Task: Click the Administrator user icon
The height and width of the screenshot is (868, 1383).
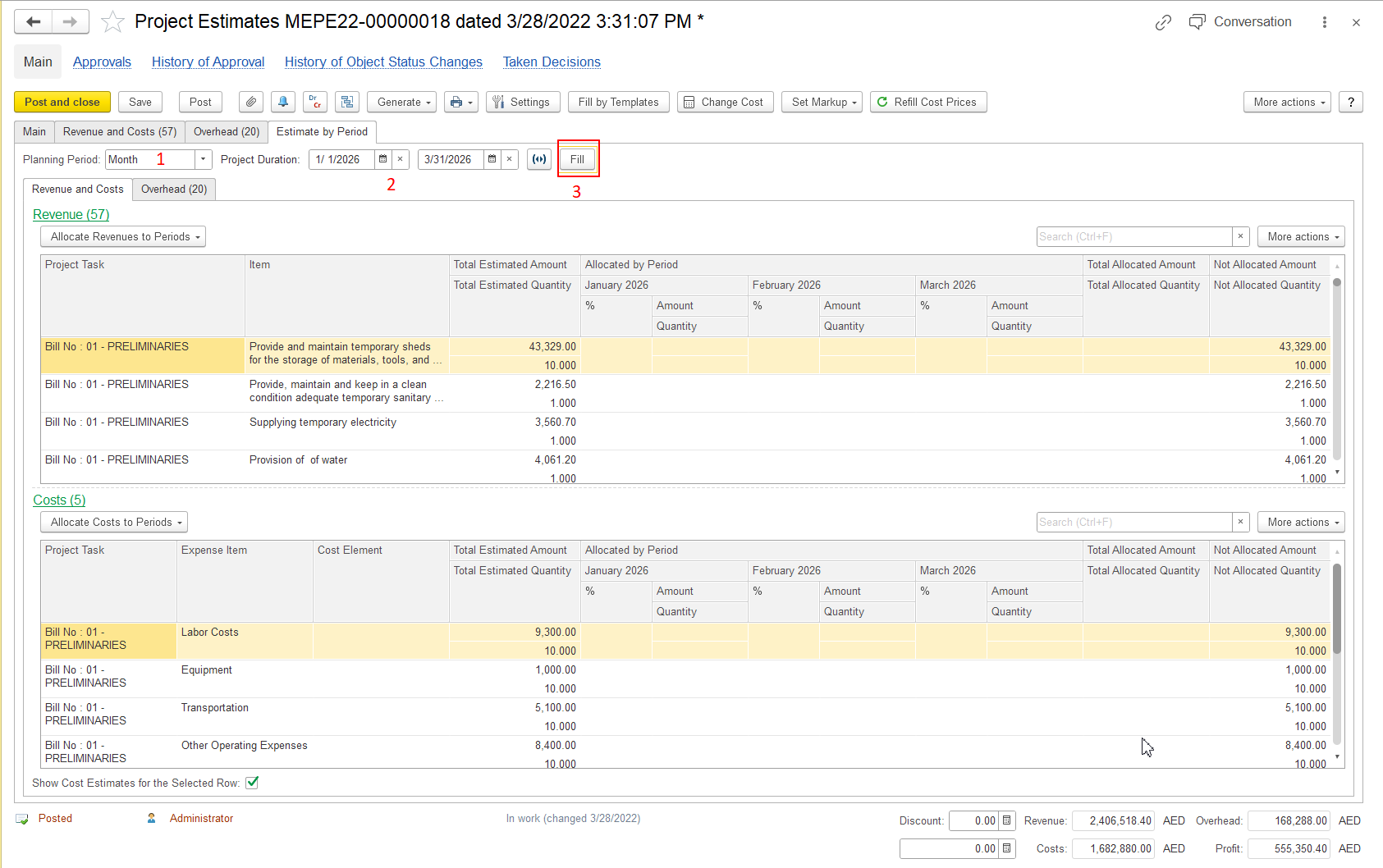Action: pos(151,818)
